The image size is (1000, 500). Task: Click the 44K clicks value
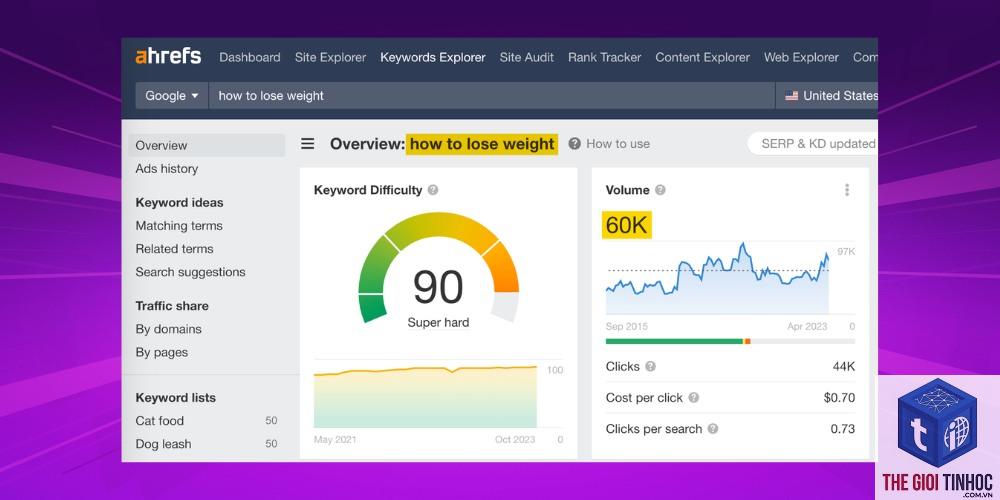pos(844,367)
